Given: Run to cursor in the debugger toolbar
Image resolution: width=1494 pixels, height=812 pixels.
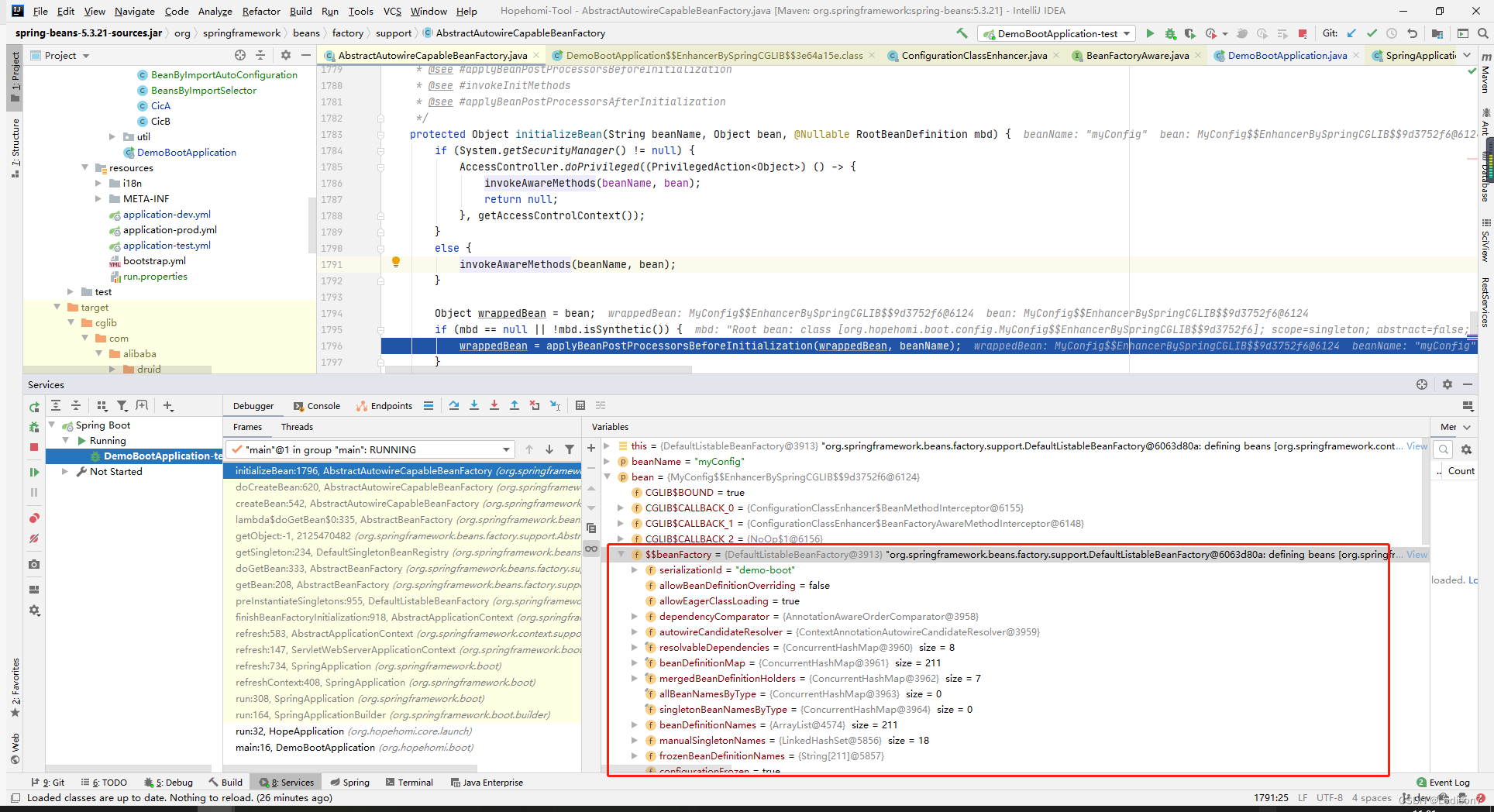Looking at the screenshot, I should tap(555, 405).
